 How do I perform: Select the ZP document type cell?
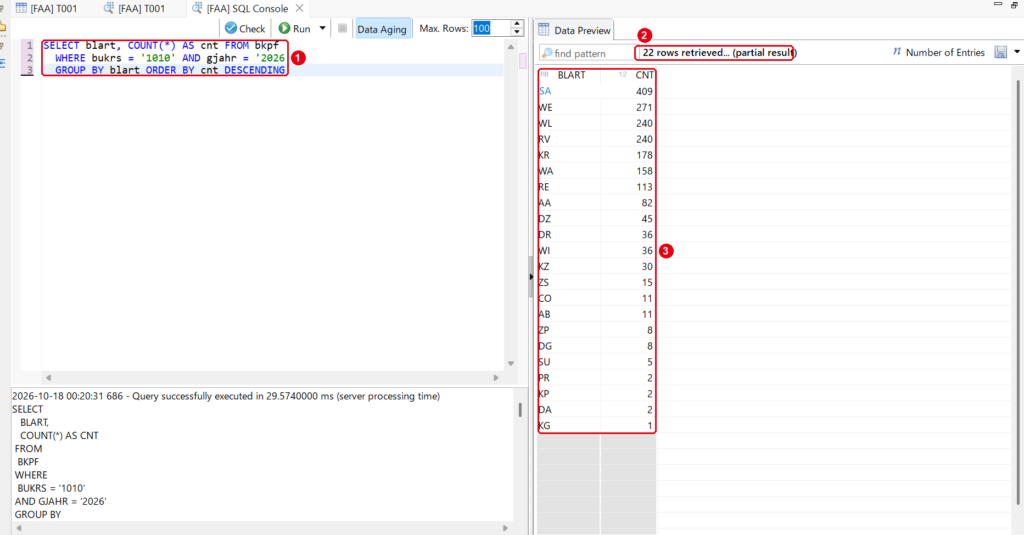point(569,330)
